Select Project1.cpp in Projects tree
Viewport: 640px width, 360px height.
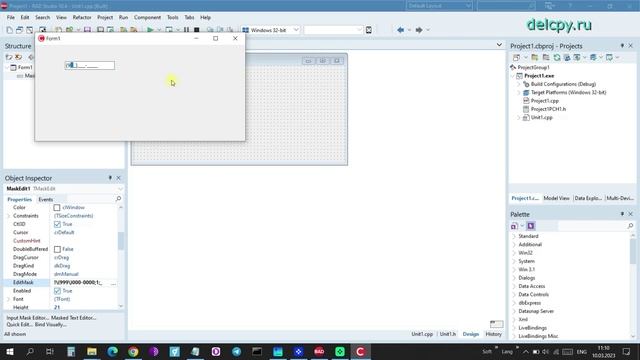544,101
